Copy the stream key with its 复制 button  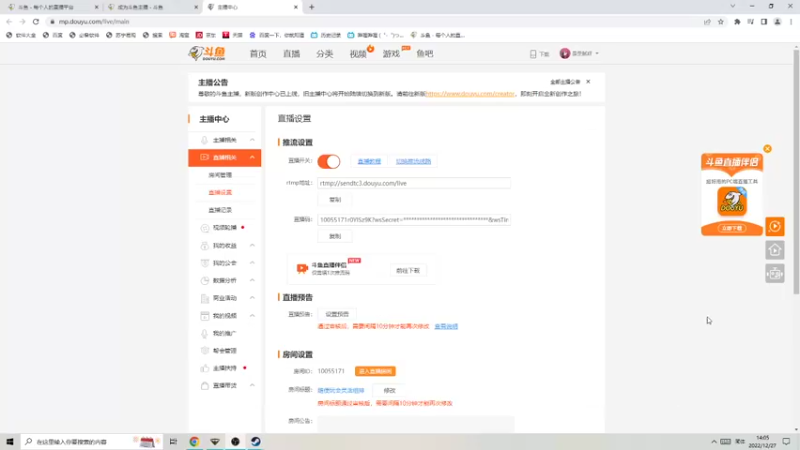point(335,236)
